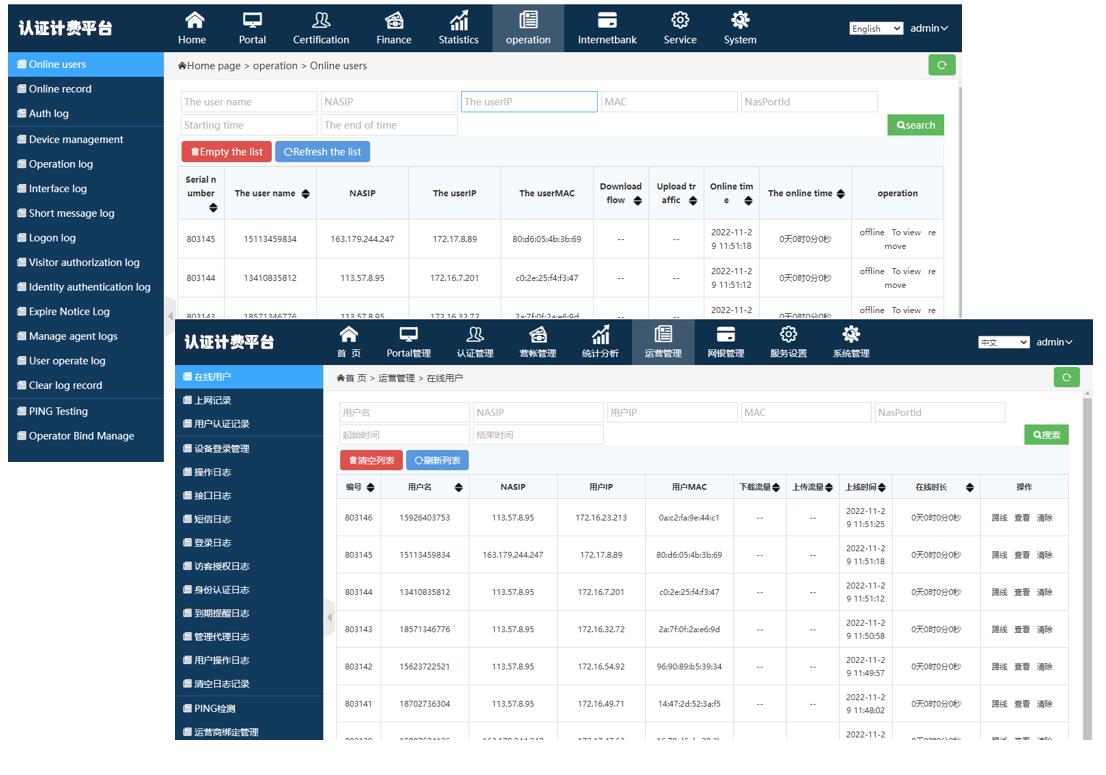The height and width of the screenshot is (775, 1106).
Task: Sort by Download flow column
Action: (x=638, y=200)
